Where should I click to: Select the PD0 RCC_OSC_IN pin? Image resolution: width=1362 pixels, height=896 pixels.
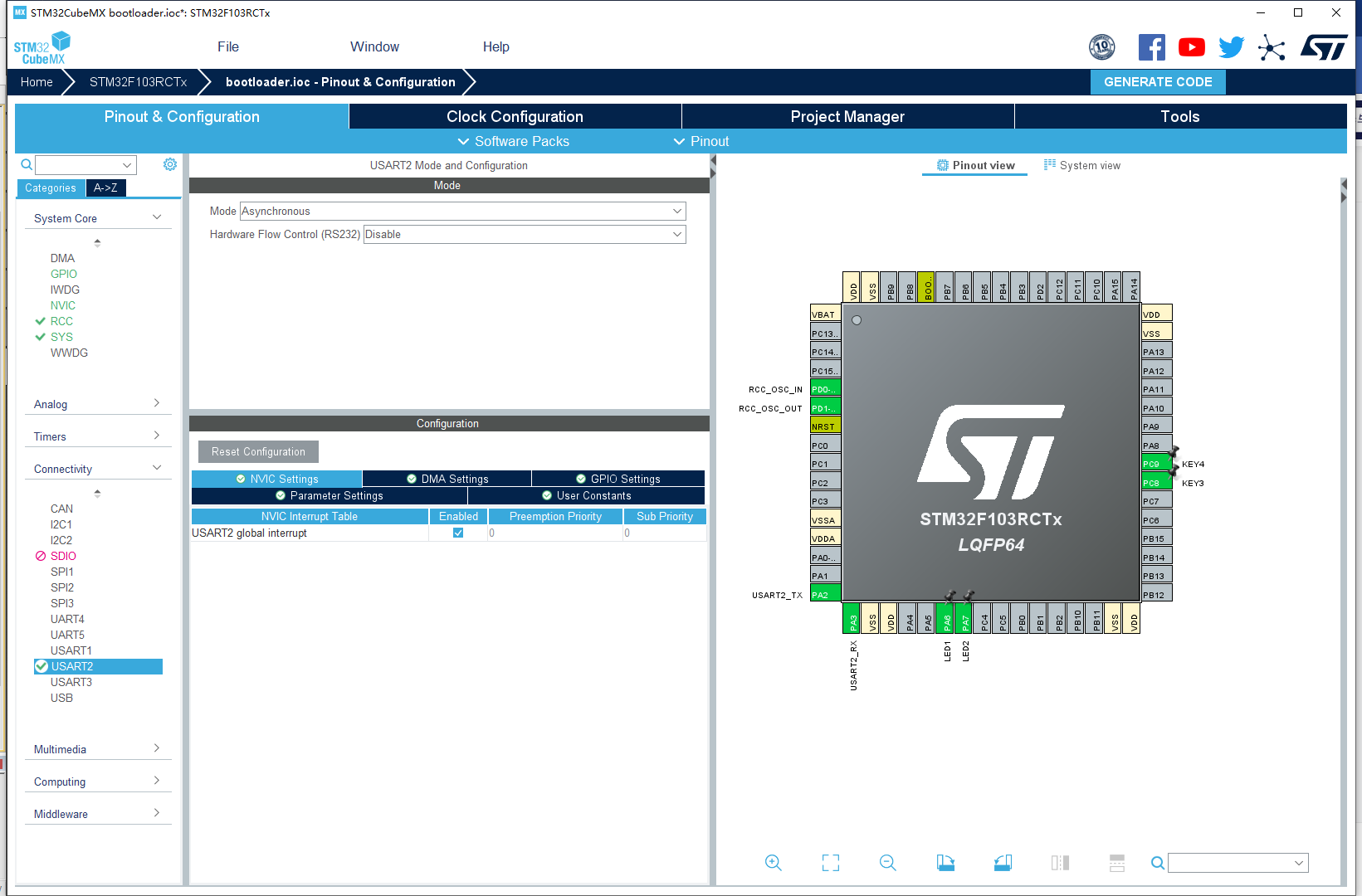click(825, 389)
